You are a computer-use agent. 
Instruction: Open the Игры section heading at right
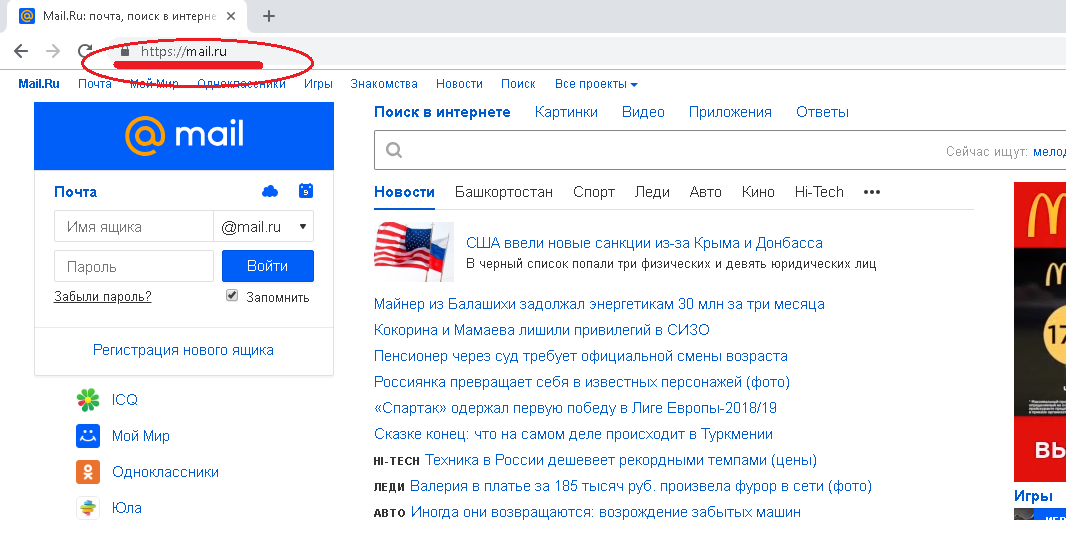click(x=1033, y=496)
